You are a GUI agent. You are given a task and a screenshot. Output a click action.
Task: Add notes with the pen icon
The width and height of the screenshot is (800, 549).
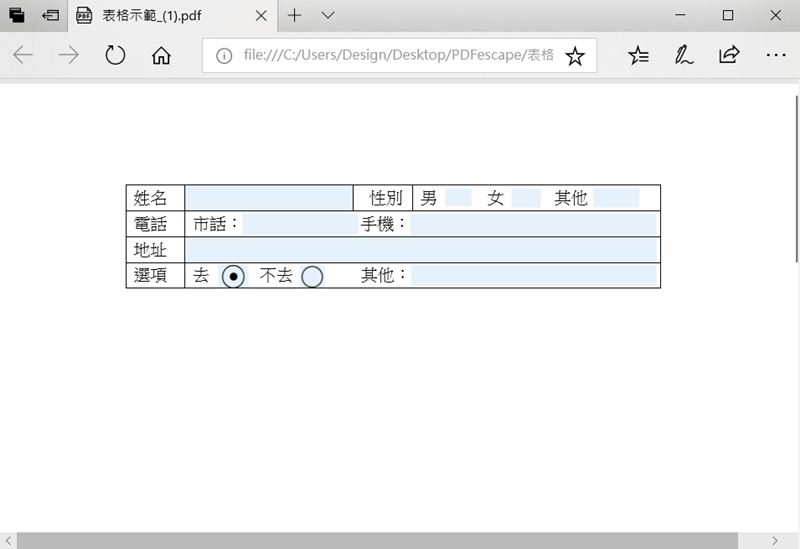(684, 55)
